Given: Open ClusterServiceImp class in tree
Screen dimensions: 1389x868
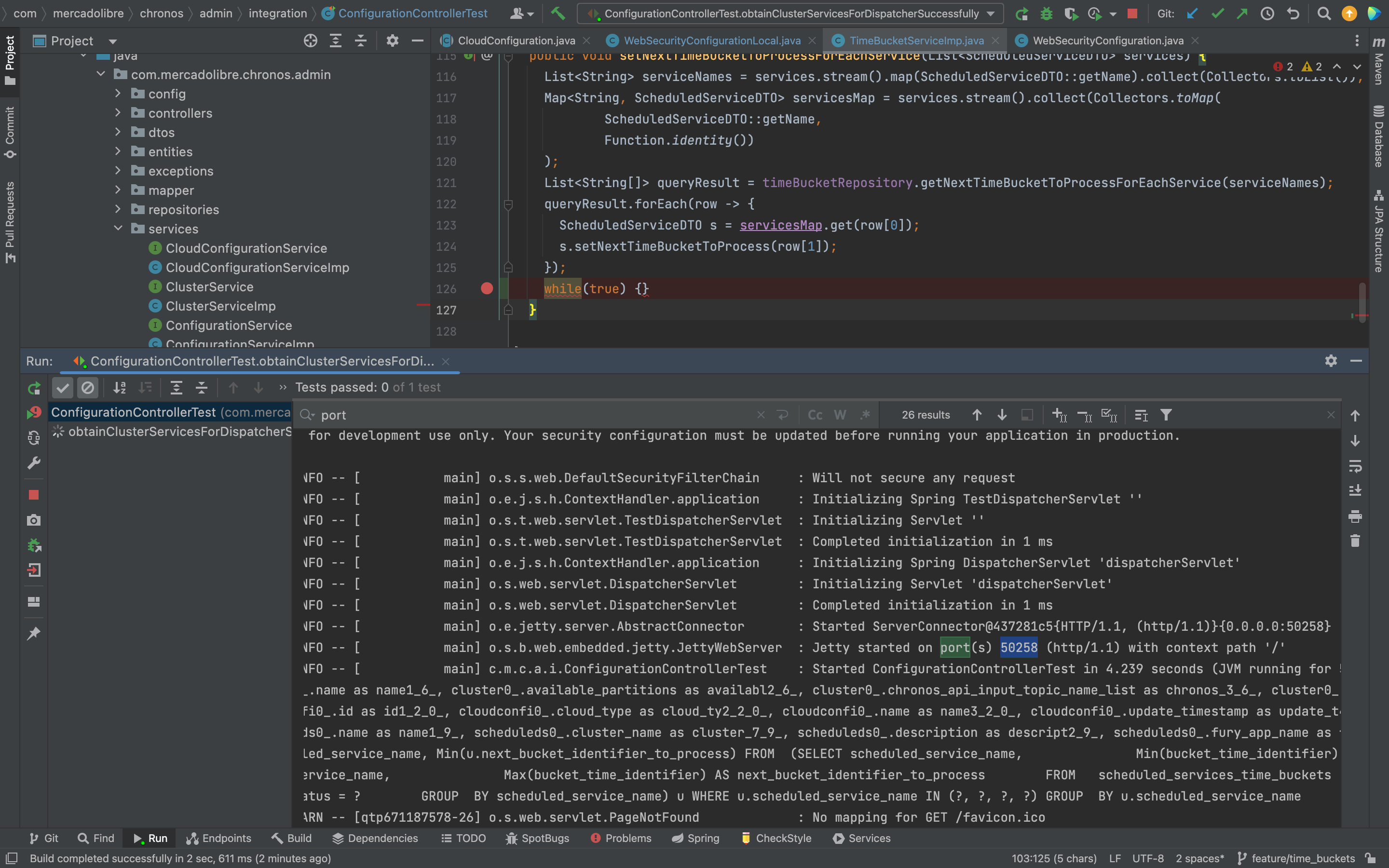Looking at the screenshot, I should [220, 306].
